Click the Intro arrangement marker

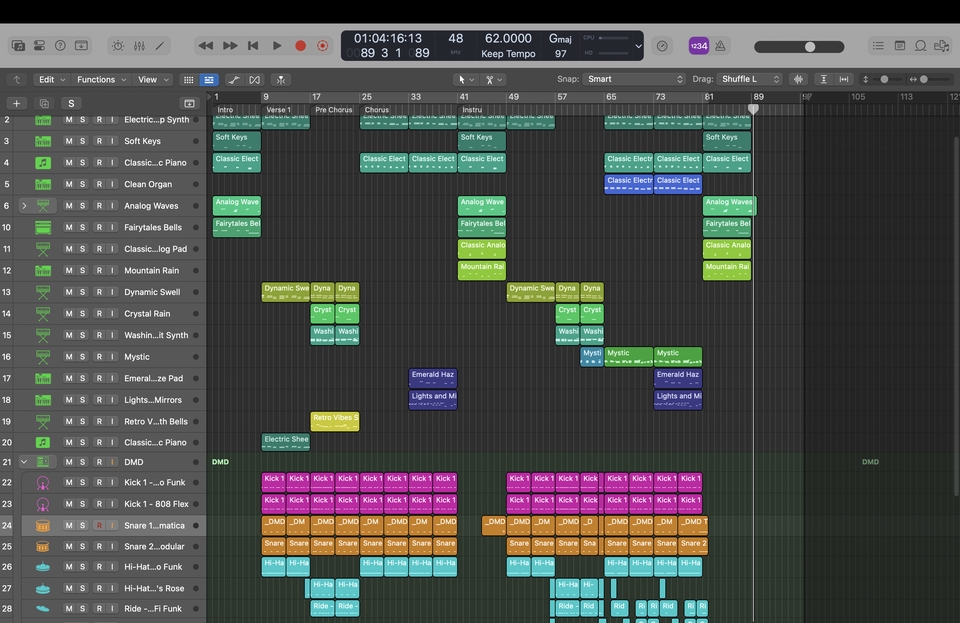pos(225,110)
